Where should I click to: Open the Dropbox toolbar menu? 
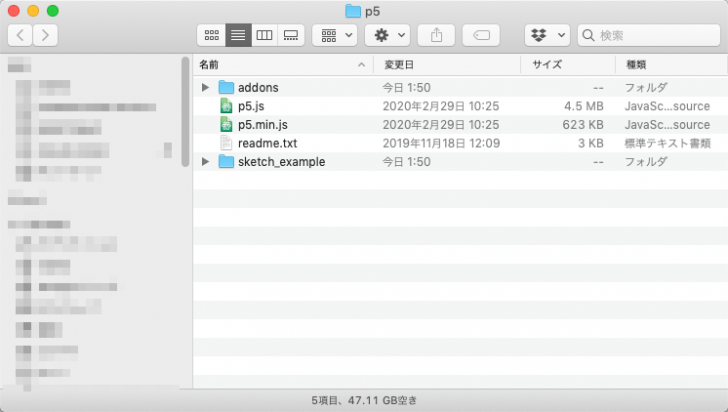click(x=547, y=35)
